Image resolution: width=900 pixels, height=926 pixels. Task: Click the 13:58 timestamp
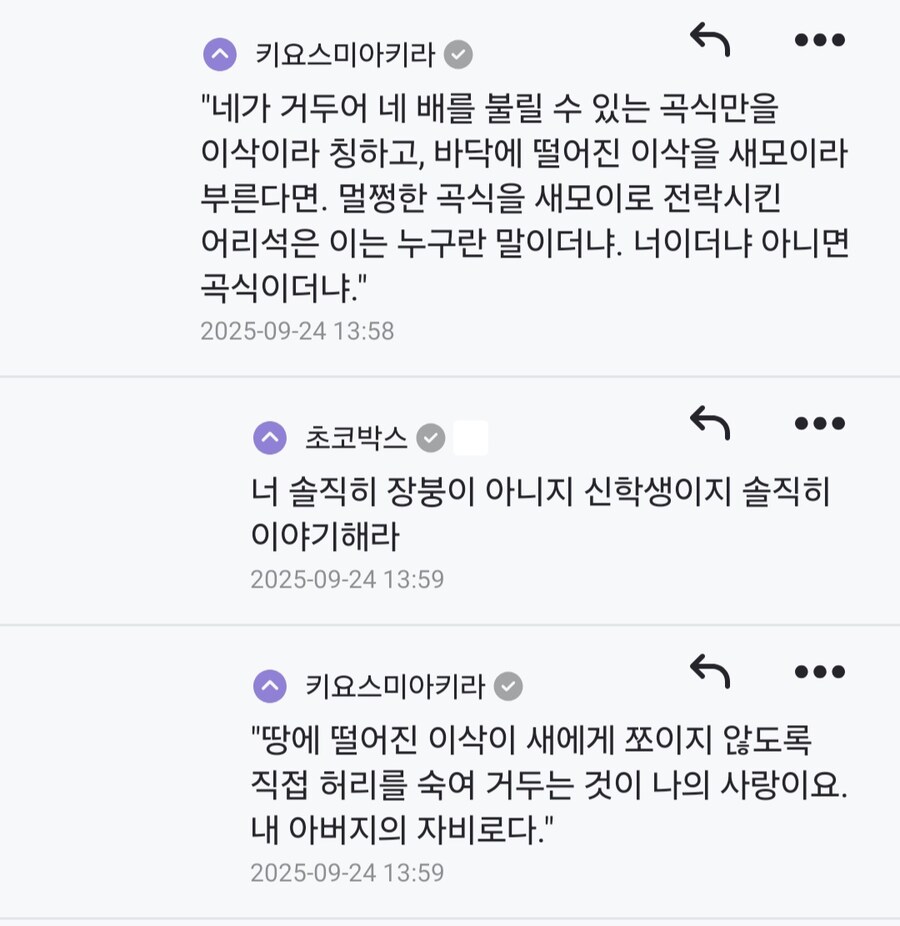(297, 331)
